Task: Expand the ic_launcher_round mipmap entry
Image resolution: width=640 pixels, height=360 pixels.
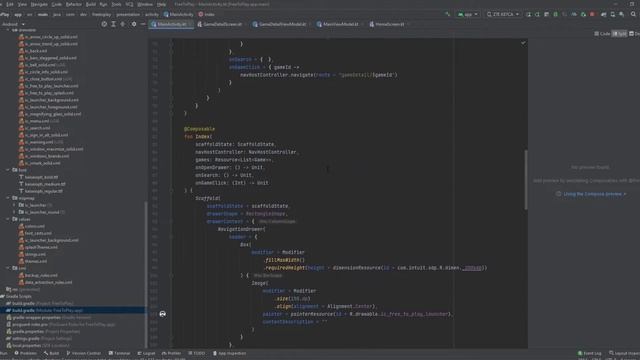Action: click(x=14, y=212)
